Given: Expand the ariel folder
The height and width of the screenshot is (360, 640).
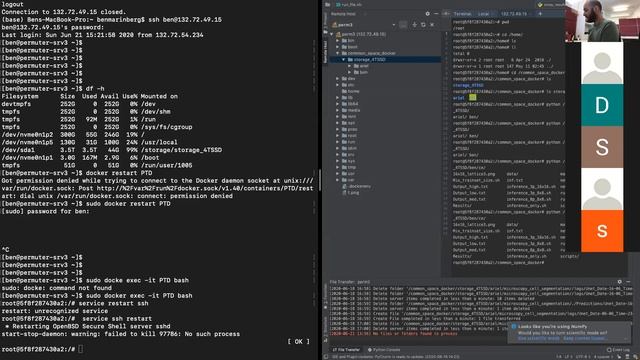Looking at the screenshot, I should tap(350, 66).
